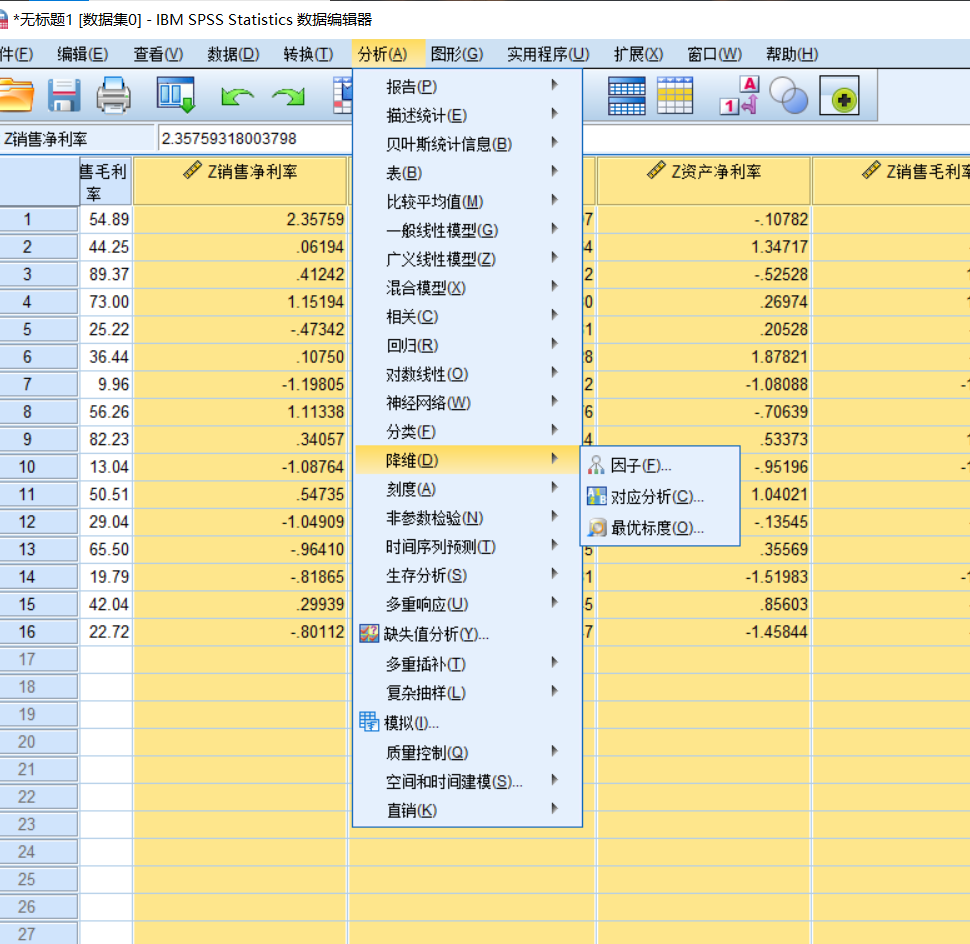Select 因子(F)... from dimension reduction submenu
Viewport: 970px width, 944px height.
point(659,465)
